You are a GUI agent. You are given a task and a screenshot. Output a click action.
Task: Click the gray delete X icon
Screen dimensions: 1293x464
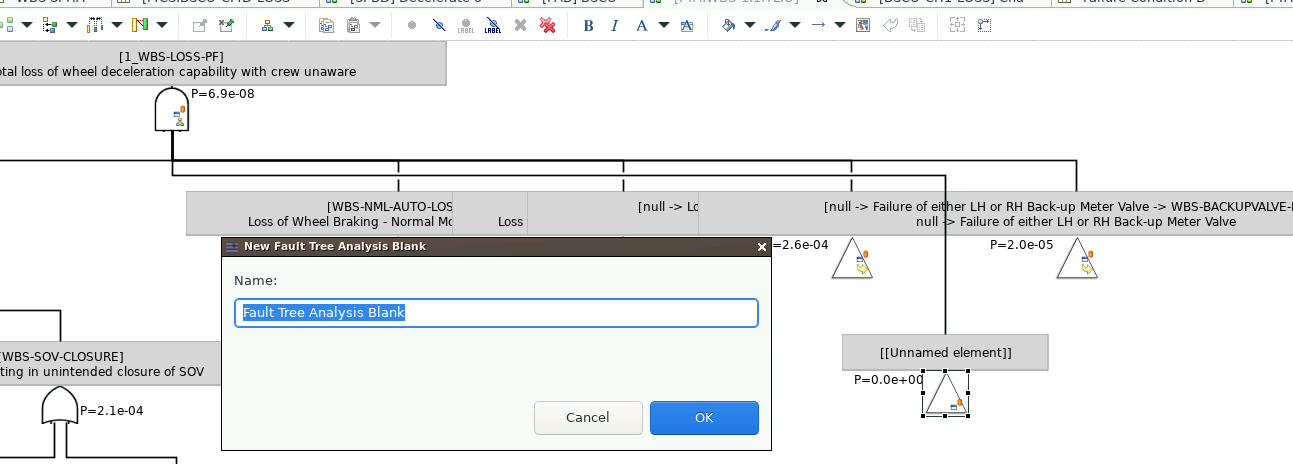(x=520, y=25)
